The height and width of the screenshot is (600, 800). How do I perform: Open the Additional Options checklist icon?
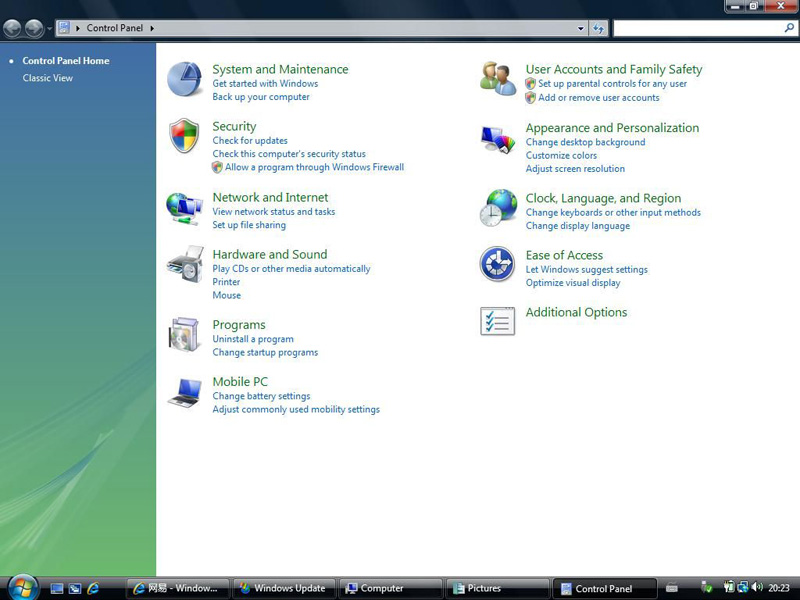[x=497, y=321]
